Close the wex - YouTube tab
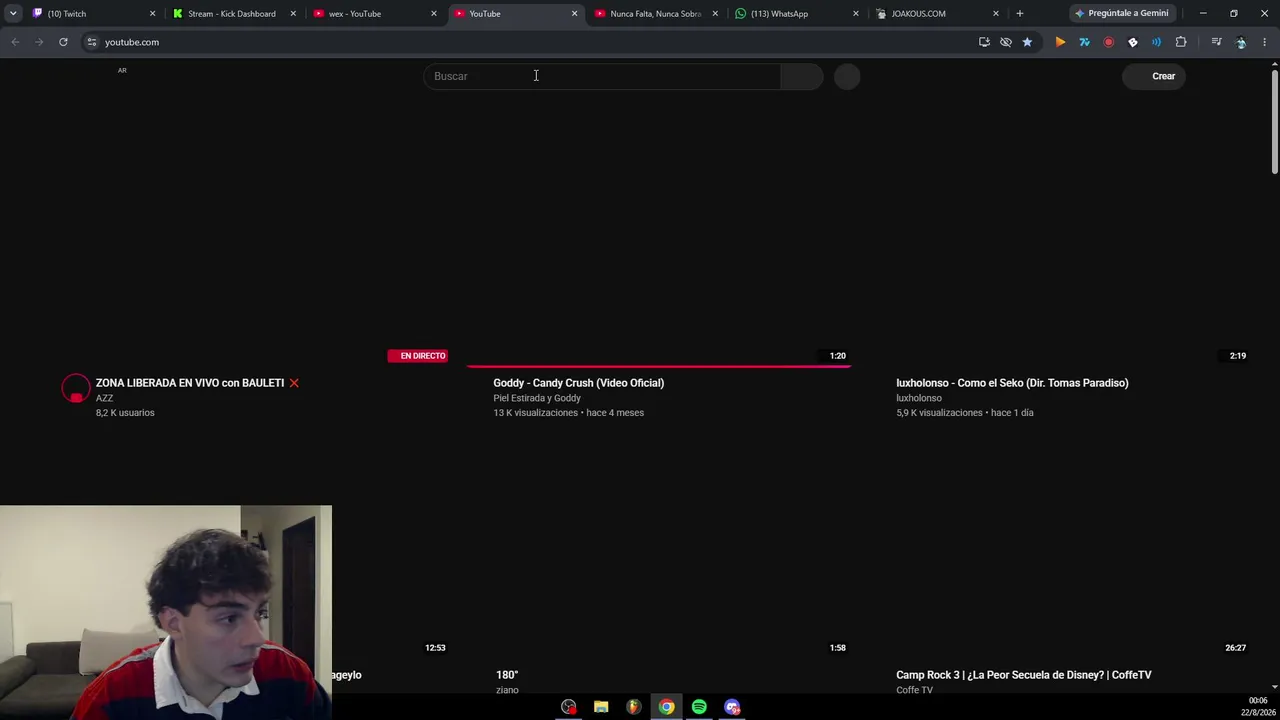 point(434,14)
